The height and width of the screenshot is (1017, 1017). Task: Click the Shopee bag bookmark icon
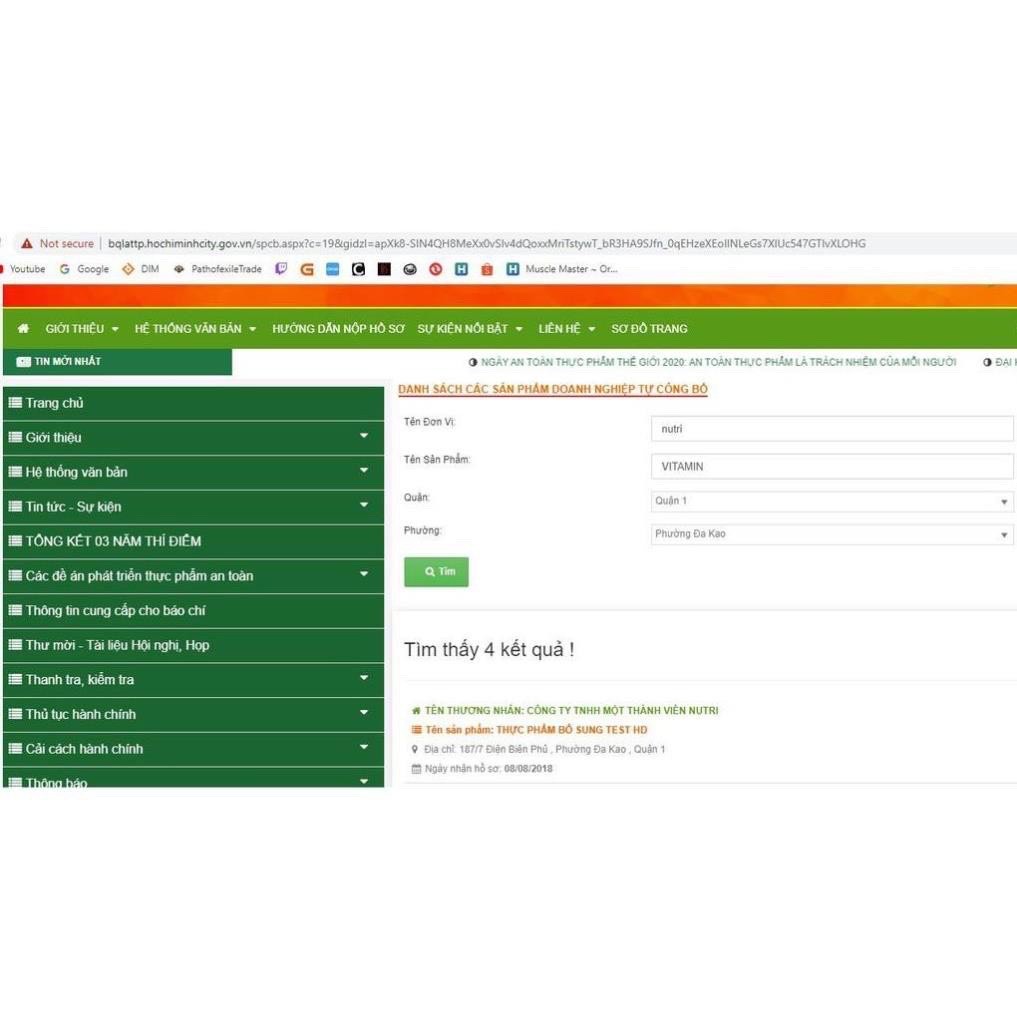487,269
